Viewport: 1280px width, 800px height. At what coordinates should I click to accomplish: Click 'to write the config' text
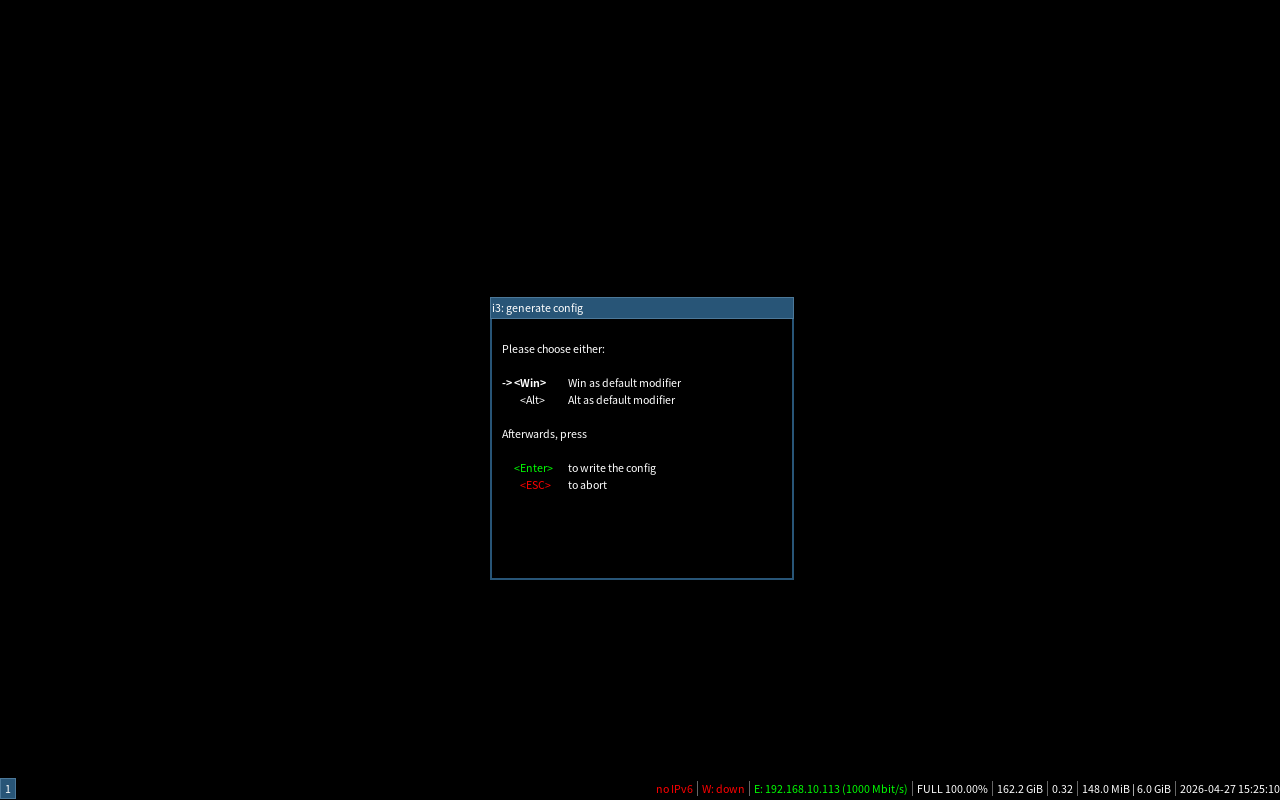coord(612,468)
